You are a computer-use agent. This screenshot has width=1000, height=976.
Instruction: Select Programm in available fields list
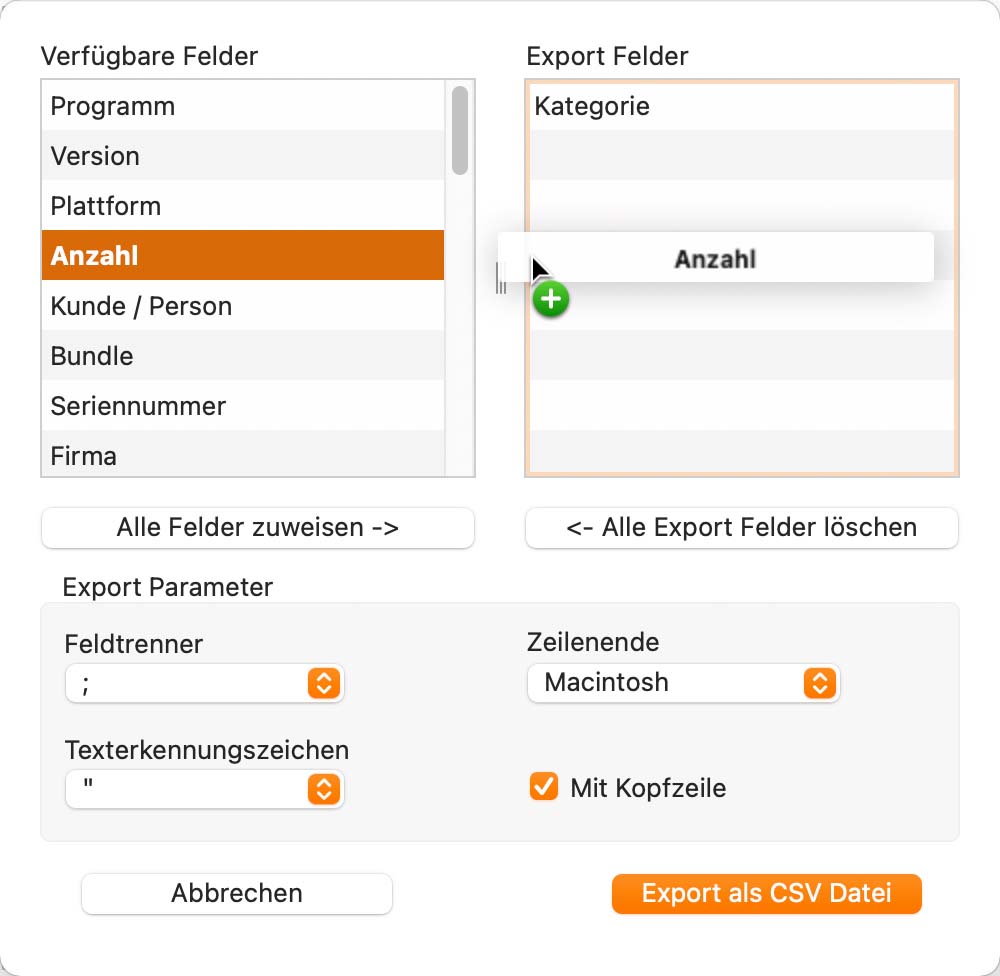coord(243,106)
